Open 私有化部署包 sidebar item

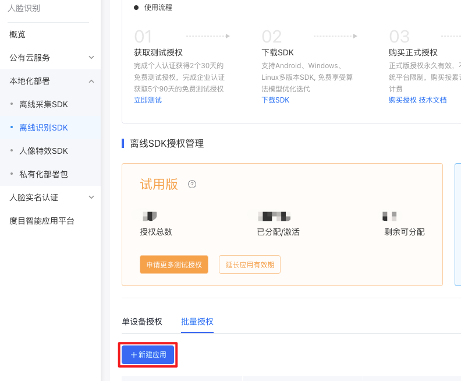(44, 174)
